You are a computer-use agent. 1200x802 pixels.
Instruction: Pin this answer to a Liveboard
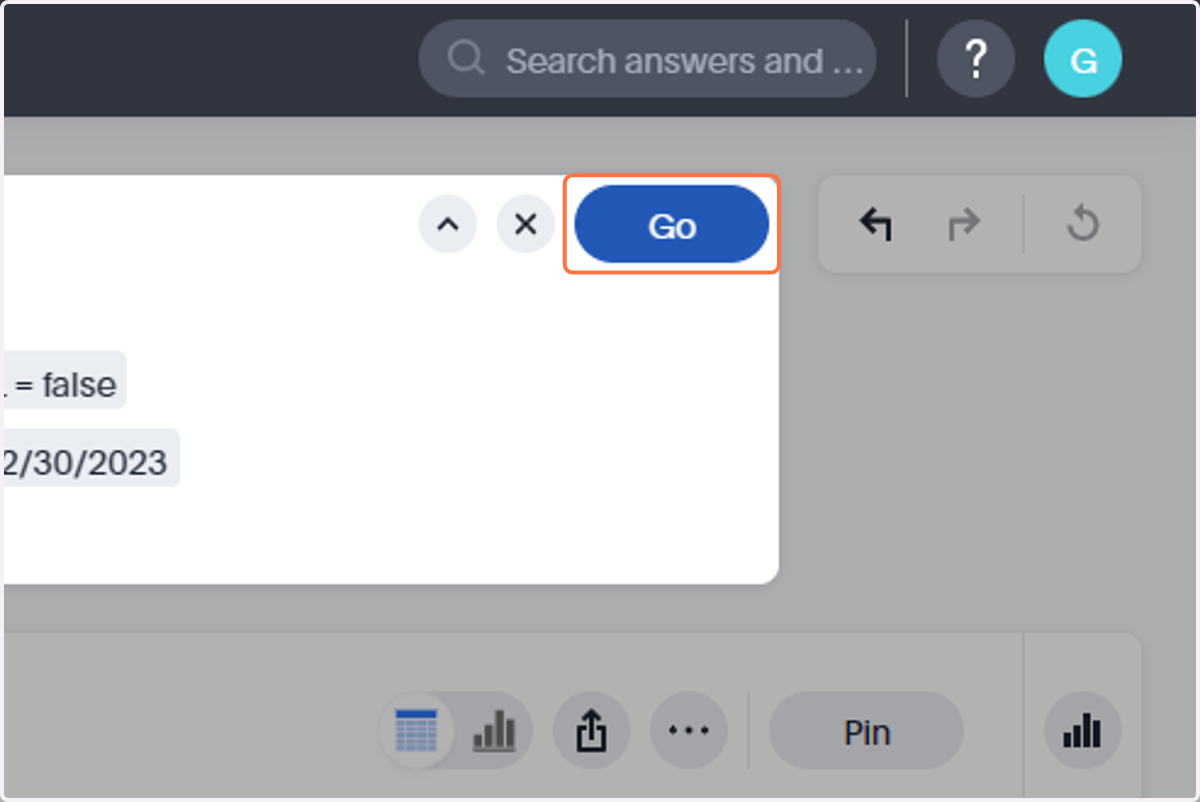[x=866, y=731]
